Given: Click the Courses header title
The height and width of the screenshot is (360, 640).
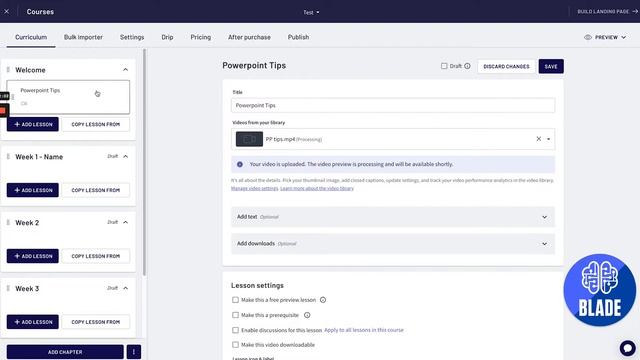Looking at the screenshot, I should [x=40, y=12].
